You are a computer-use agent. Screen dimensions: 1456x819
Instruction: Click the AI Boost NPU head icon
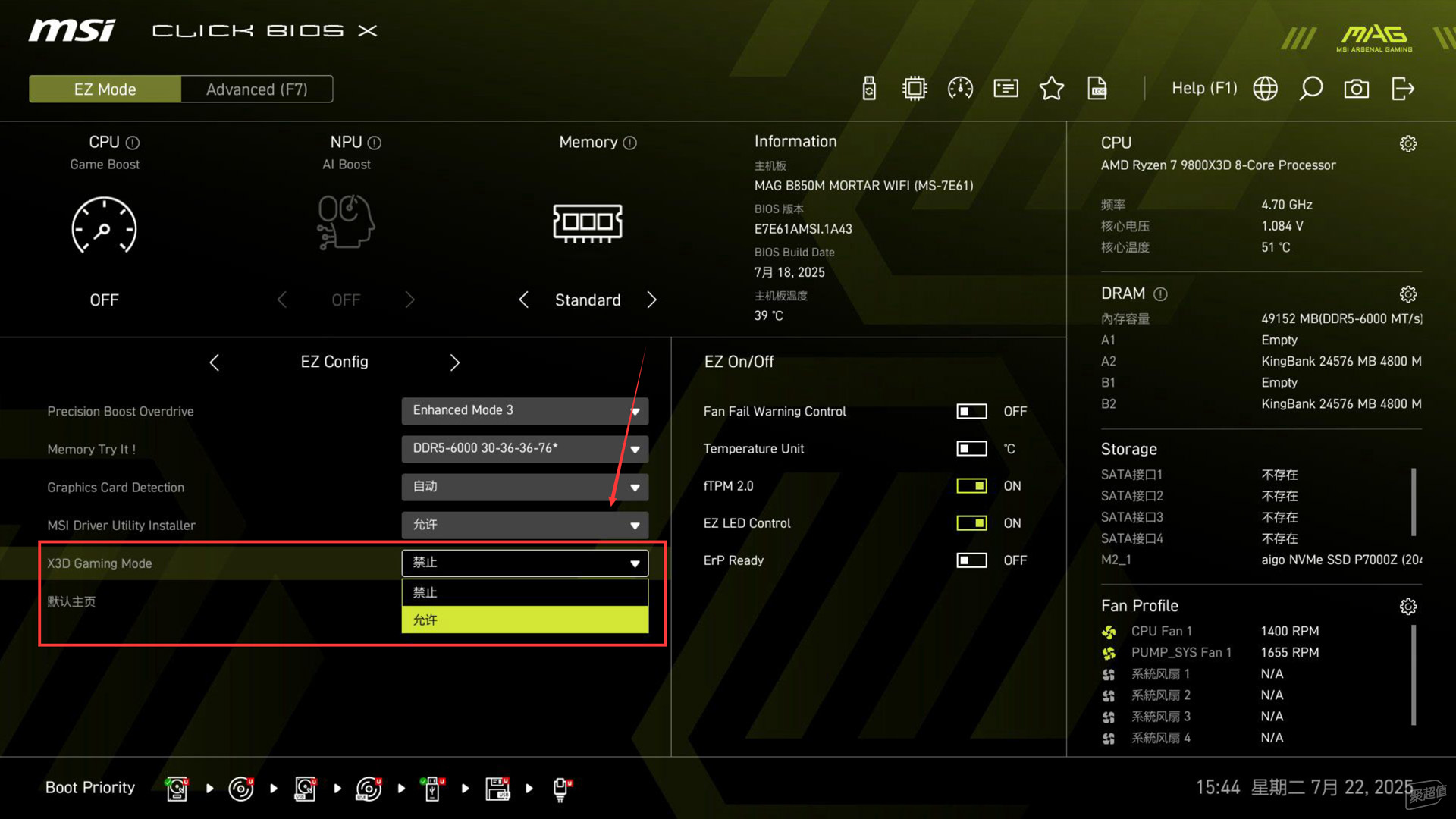click(346, 222)
